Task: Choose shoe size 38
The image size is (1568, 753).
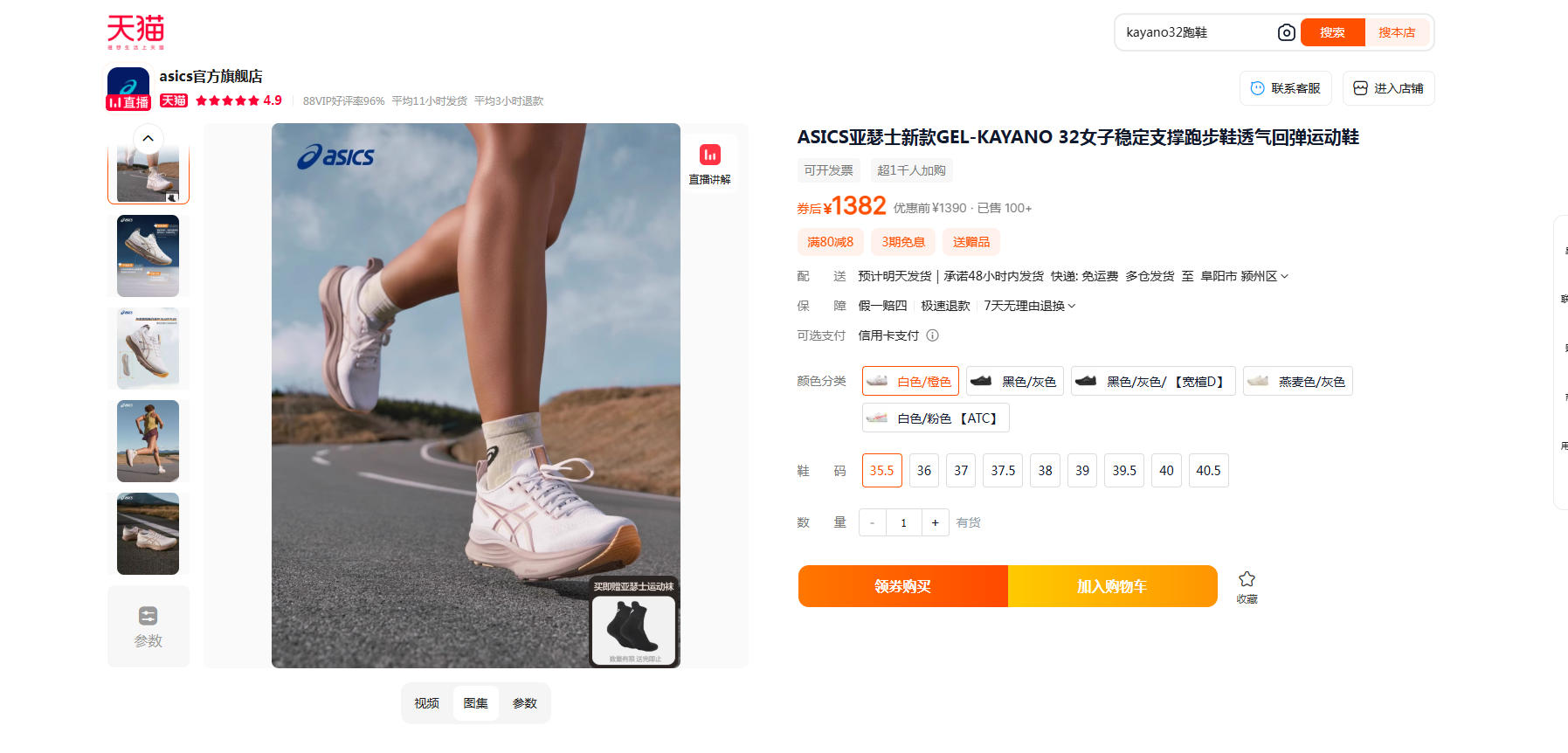Action: click(1045, 470)
